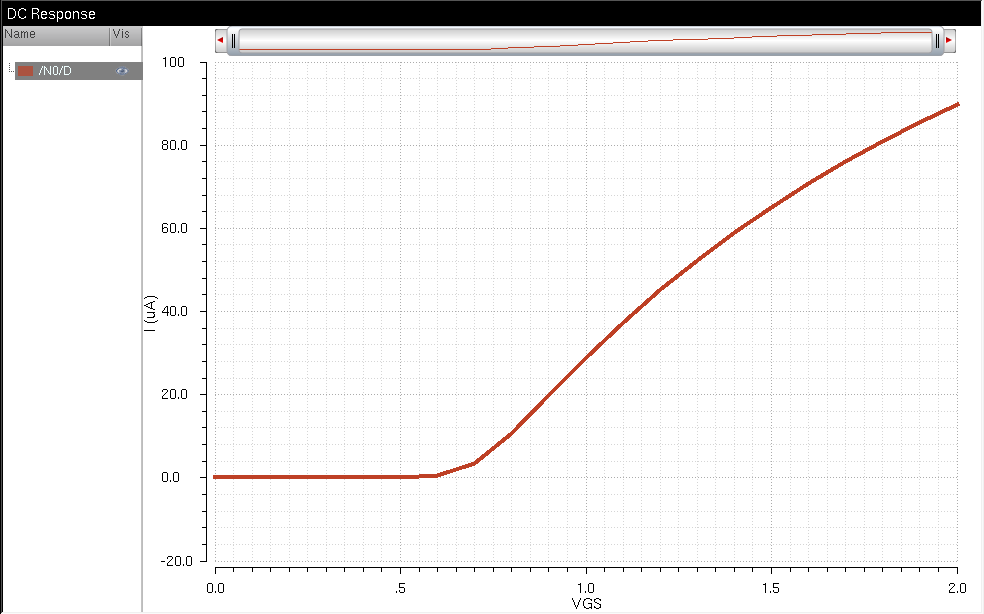Click the I (uA) y-axis label
984x614 pixels.
pos(150,313)
